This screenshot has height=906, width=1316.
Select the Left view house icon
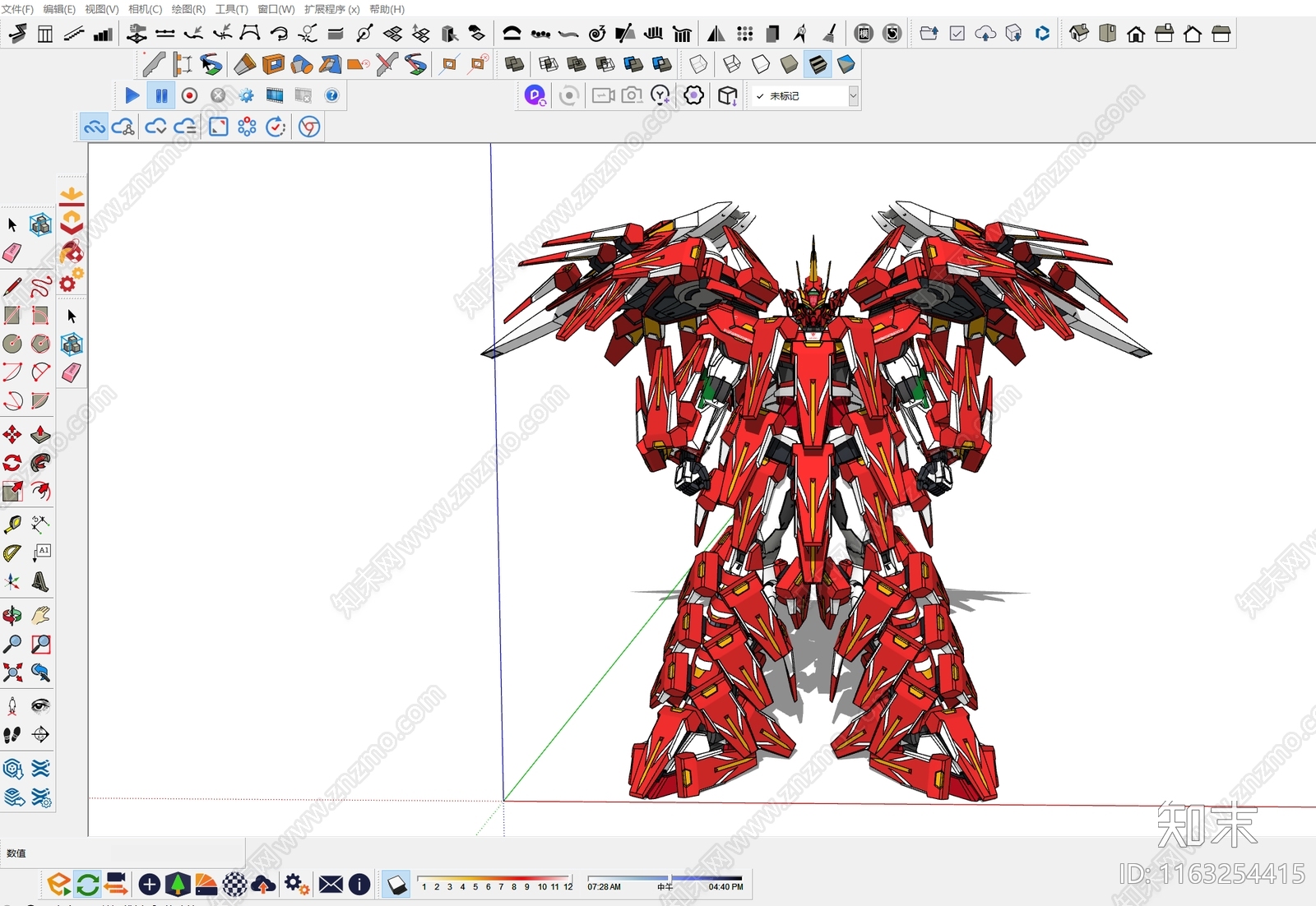(x=1221, y=34)
